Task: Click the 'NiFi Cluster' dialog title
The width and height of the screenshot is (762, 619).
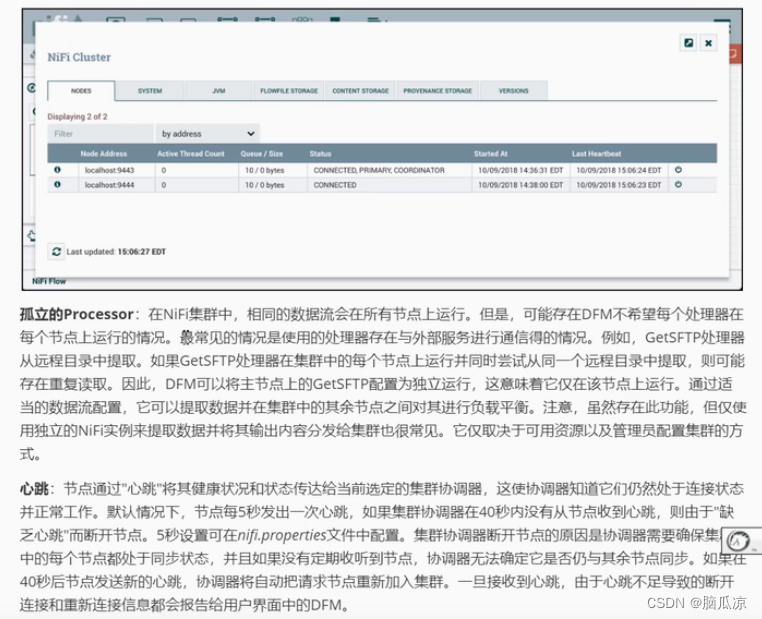Action: pyautogui.click(x=79, y=57)
